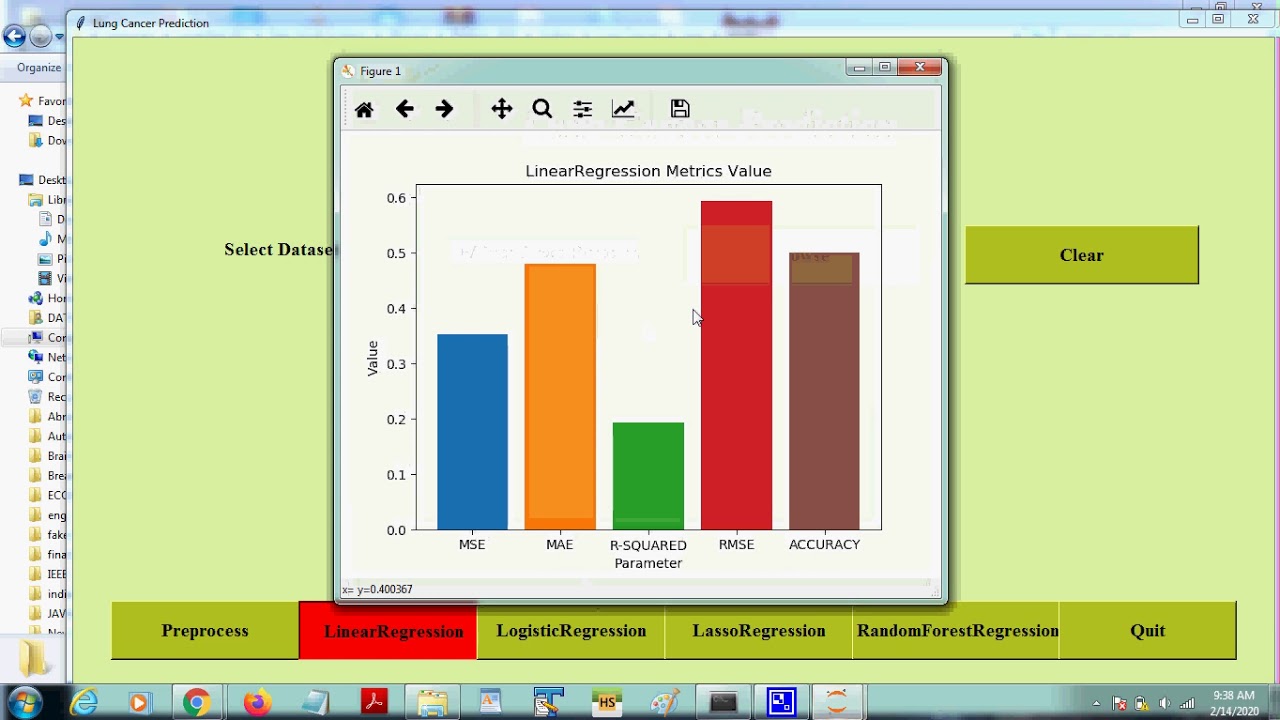Select the Pan axes tool

[502, 109]
